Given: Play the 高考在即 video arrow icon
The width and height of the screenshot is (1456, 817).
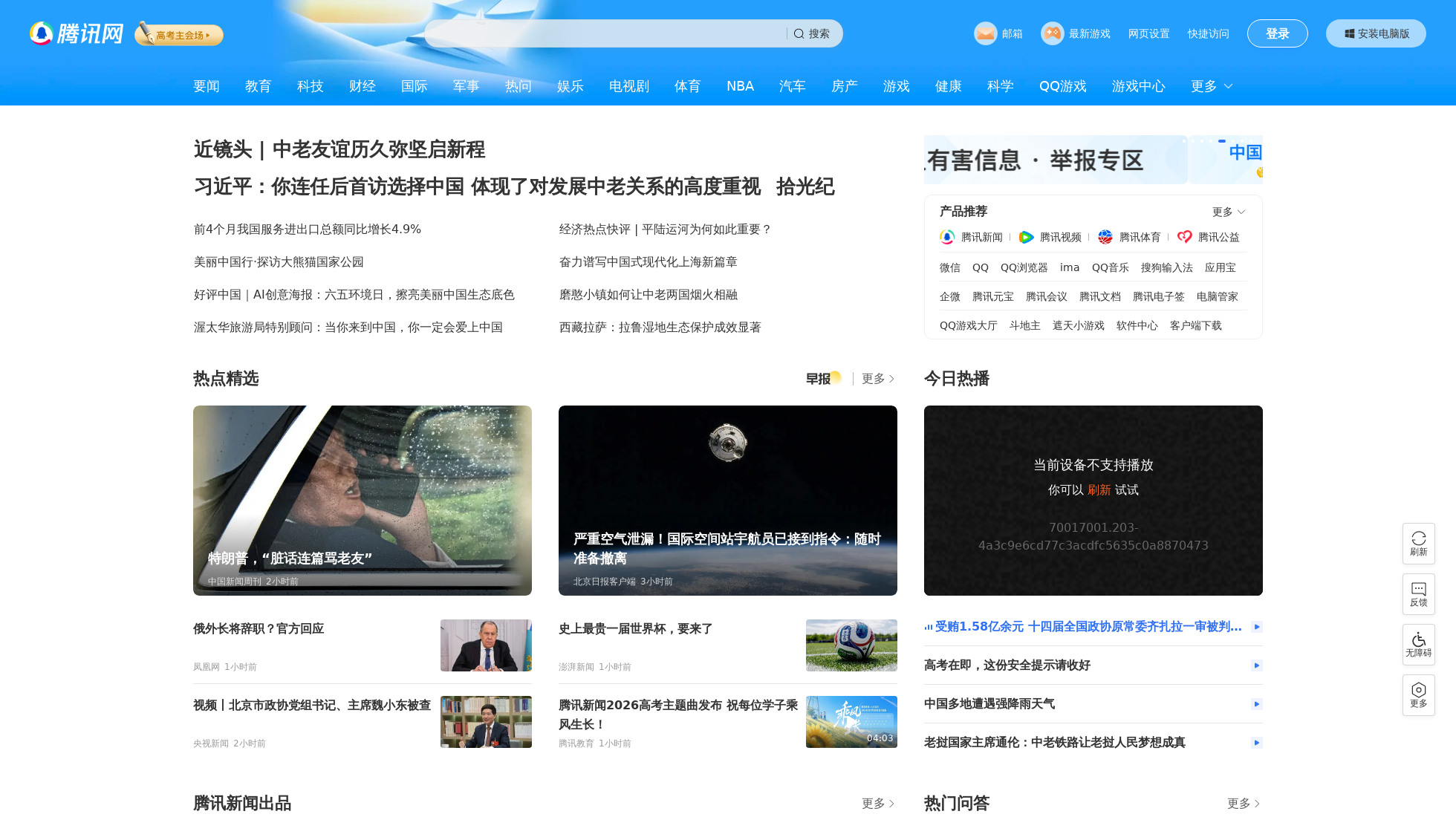Looking at the screenshot, I should point(1256,665).
